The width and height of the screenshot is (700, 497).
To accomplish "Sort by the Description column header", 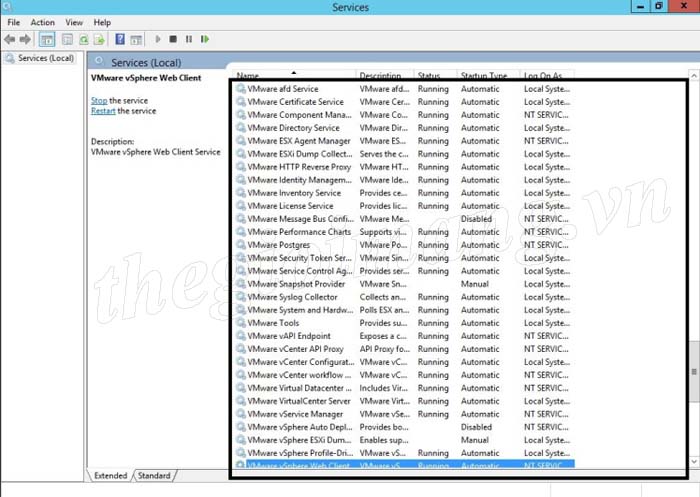I will (385, 75).
